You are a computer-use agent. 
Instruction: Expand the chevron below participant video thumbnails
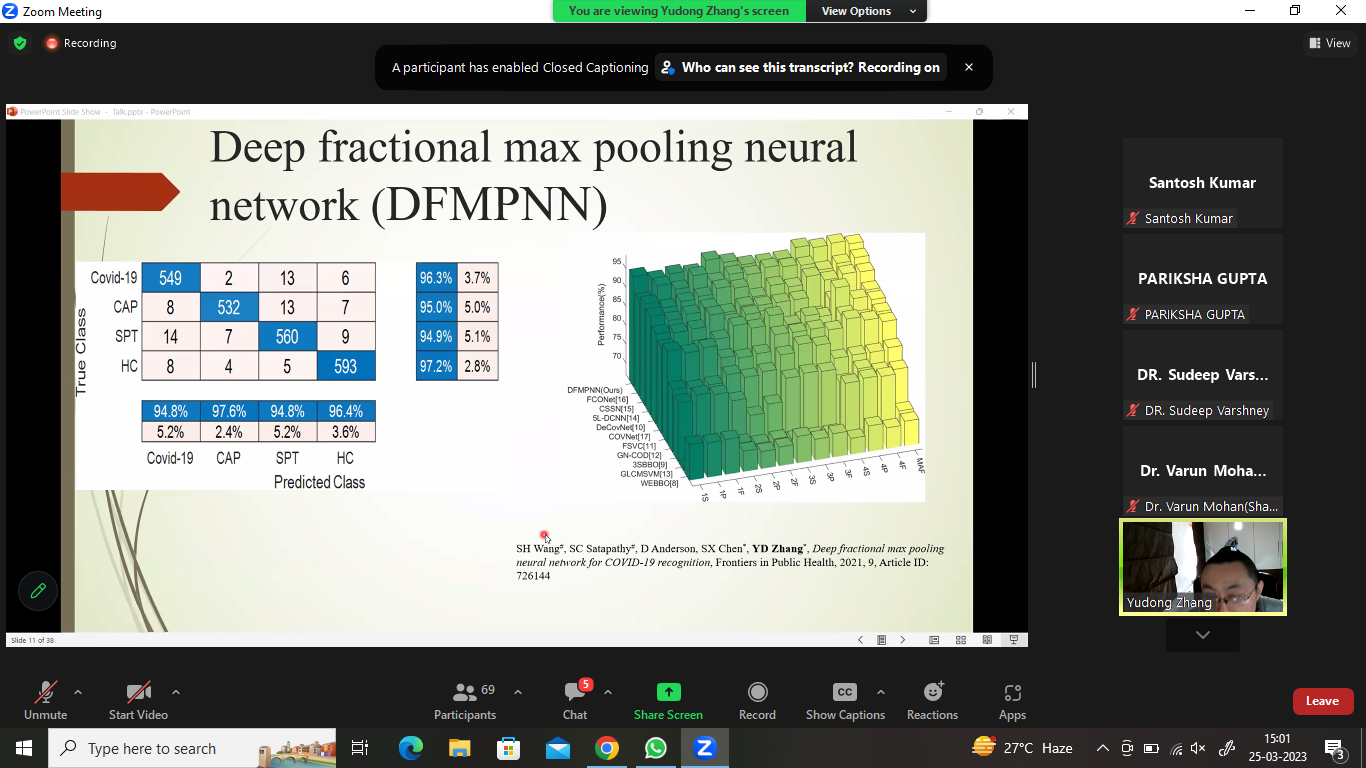point(1202,635)
